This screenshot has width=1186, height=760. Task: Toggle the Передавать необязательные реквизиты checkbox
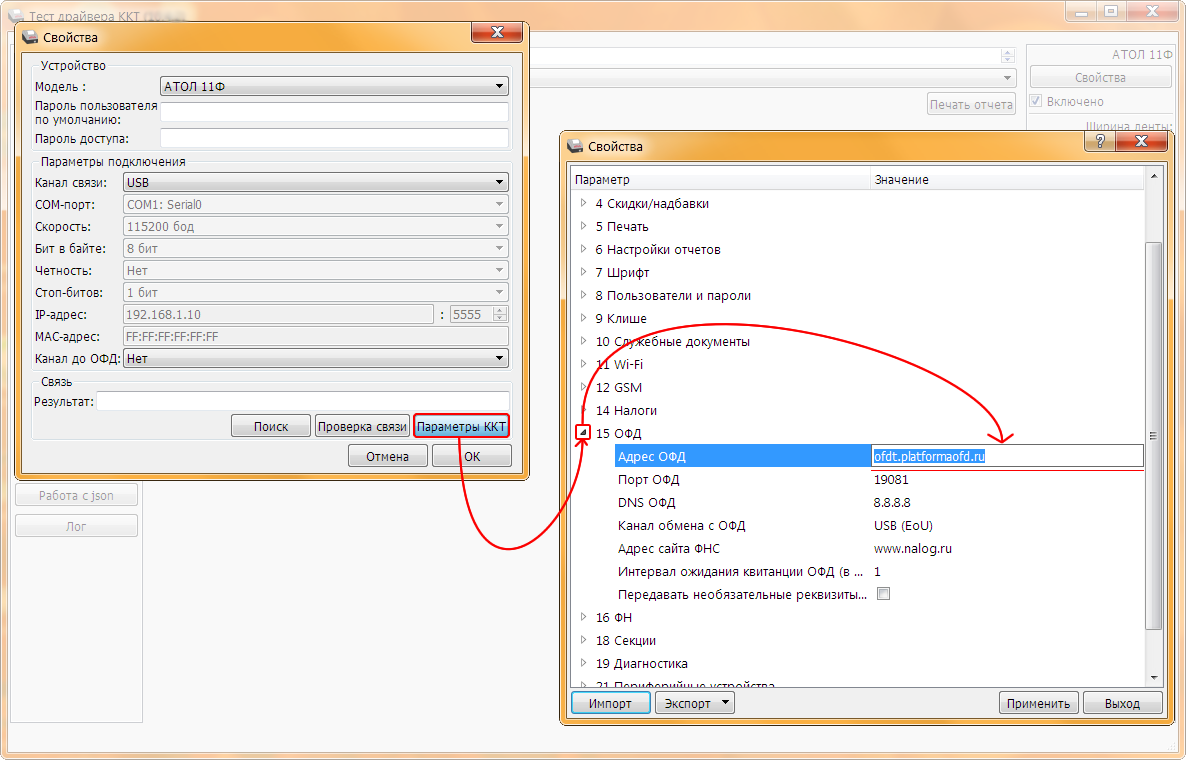(x=883, y=594)
